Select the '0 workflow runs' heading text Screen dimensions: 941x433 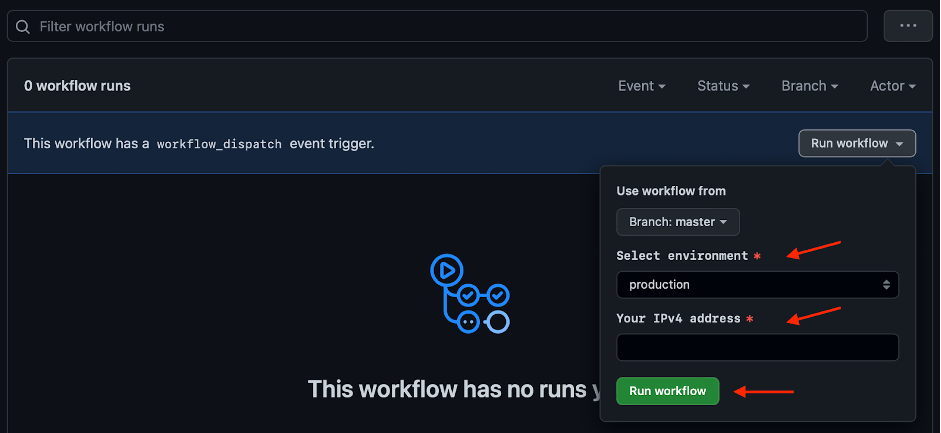[77, 86]
